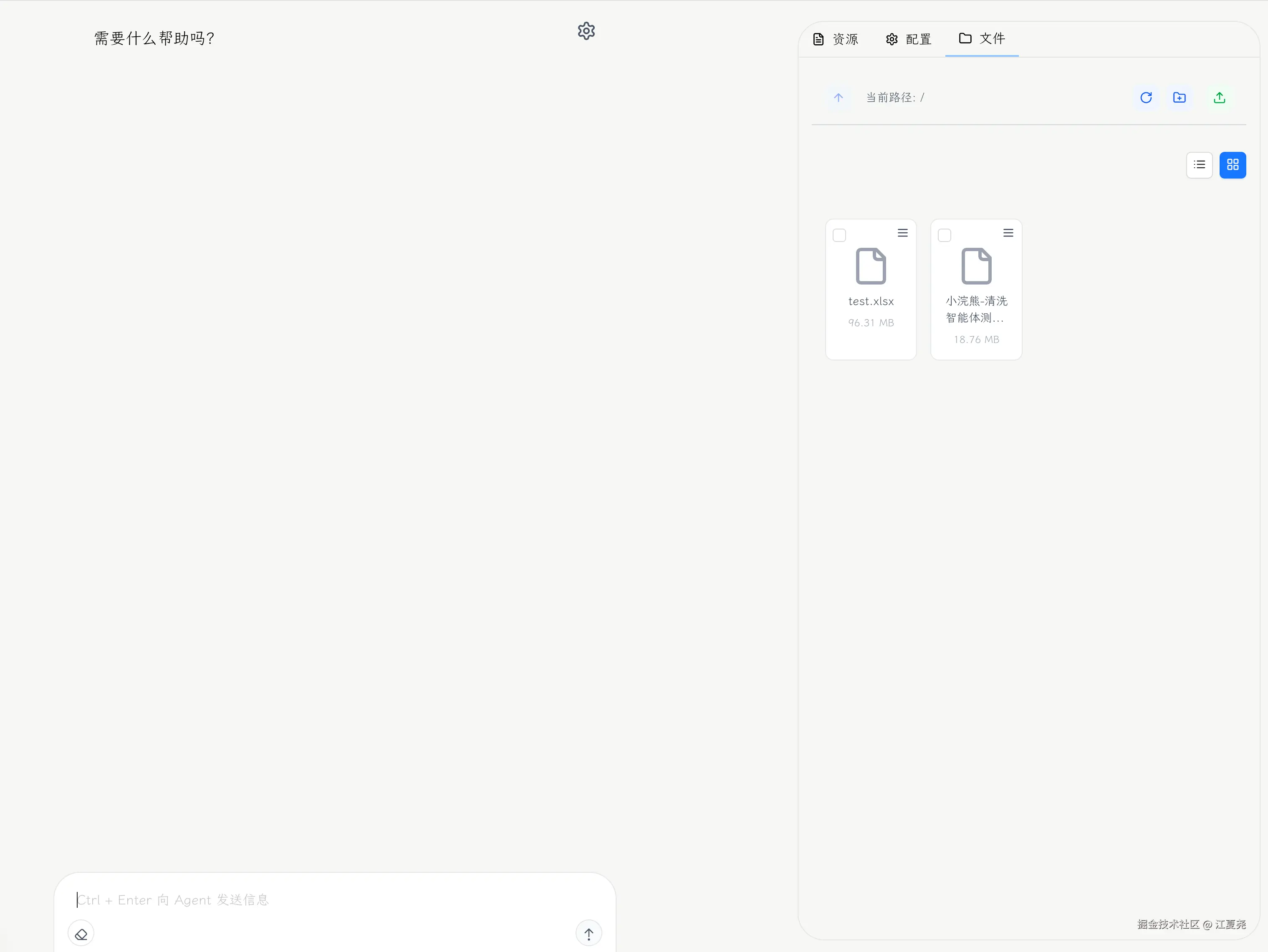The image size is (1268, 952).
Task: Click the settings gear beside the chat title
Action: pyautogui.click(x=586, y=31)
